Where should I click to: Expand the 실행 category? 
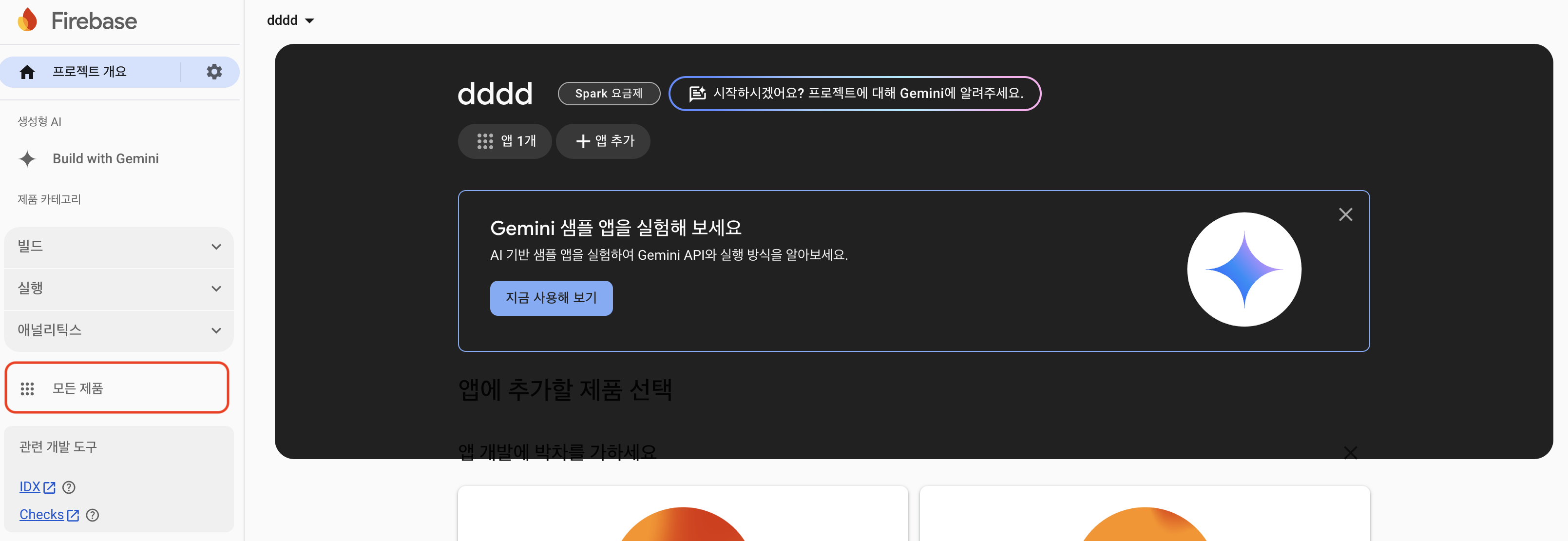(x=119, y=289)
